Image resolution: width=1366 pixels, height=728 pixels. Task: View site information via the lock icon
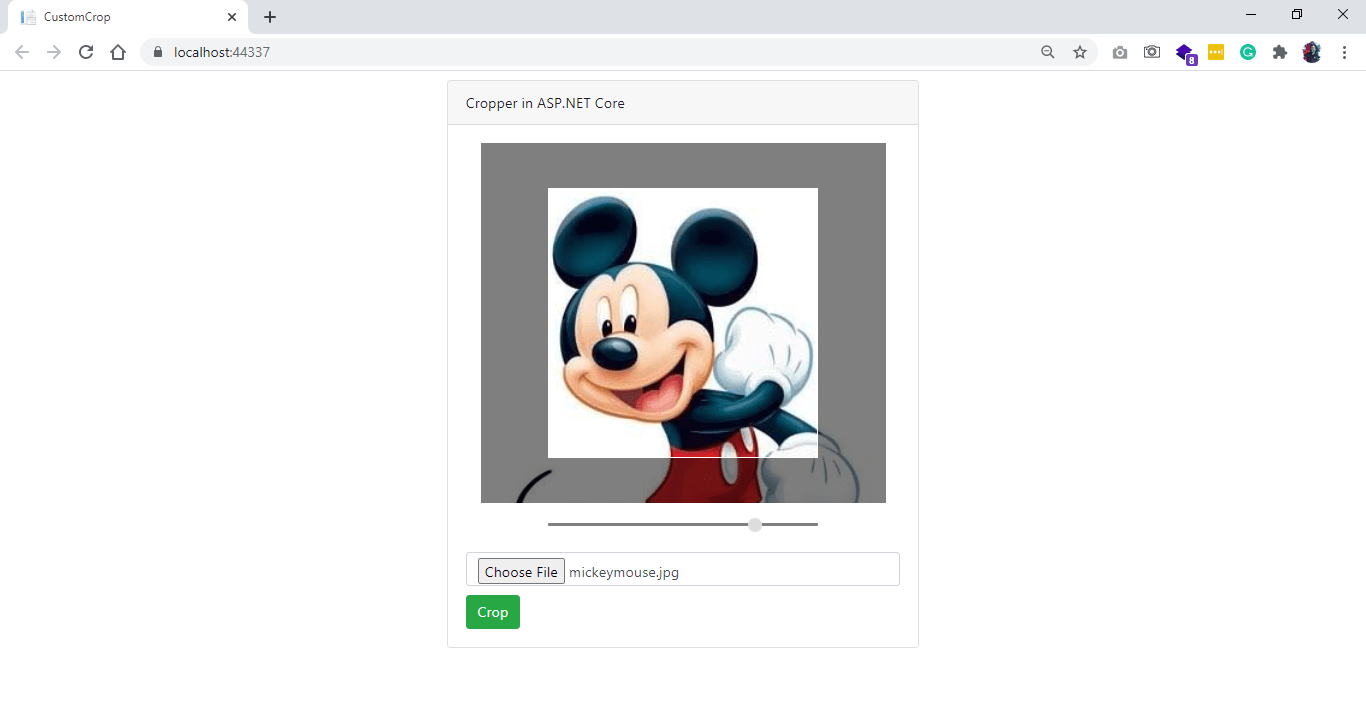pos(157,52)
